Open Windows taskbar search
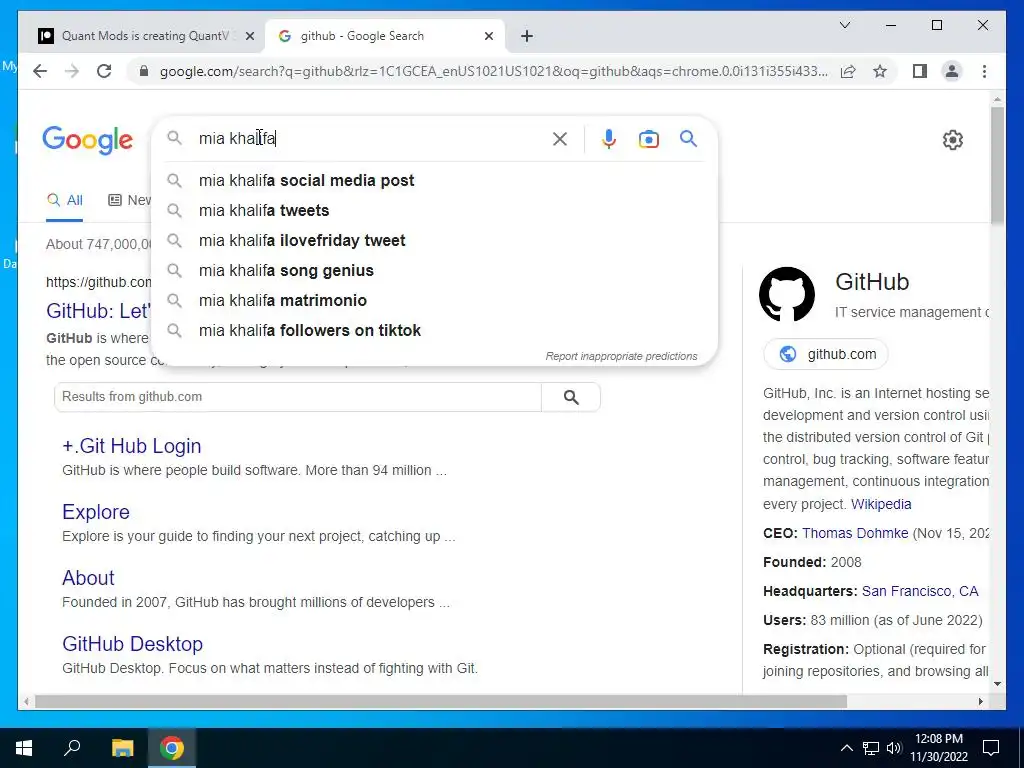 click(x=72, y=748)
